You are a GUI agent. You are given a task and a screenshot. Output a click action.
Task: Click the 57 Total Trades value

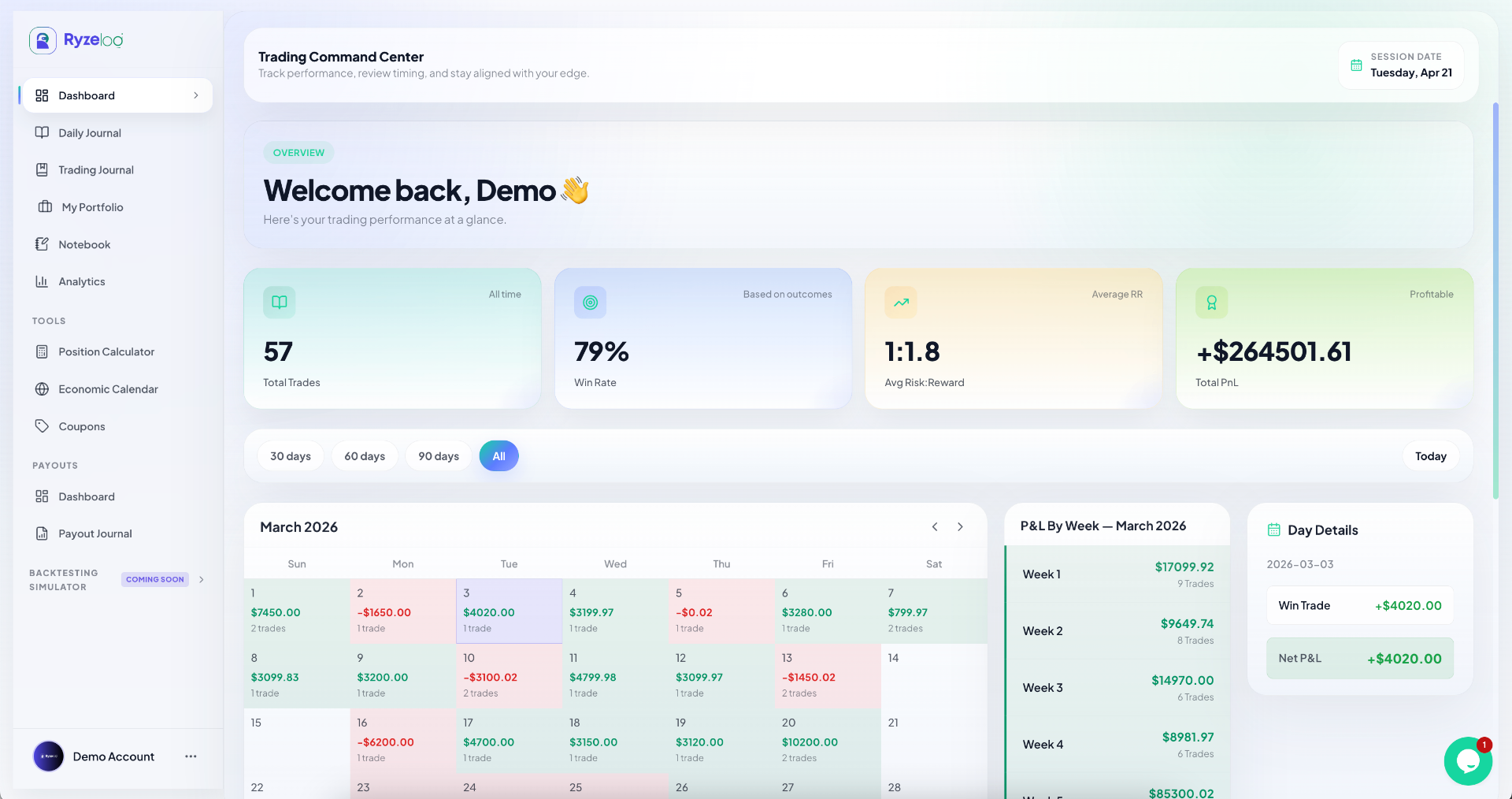click(278, 351)
